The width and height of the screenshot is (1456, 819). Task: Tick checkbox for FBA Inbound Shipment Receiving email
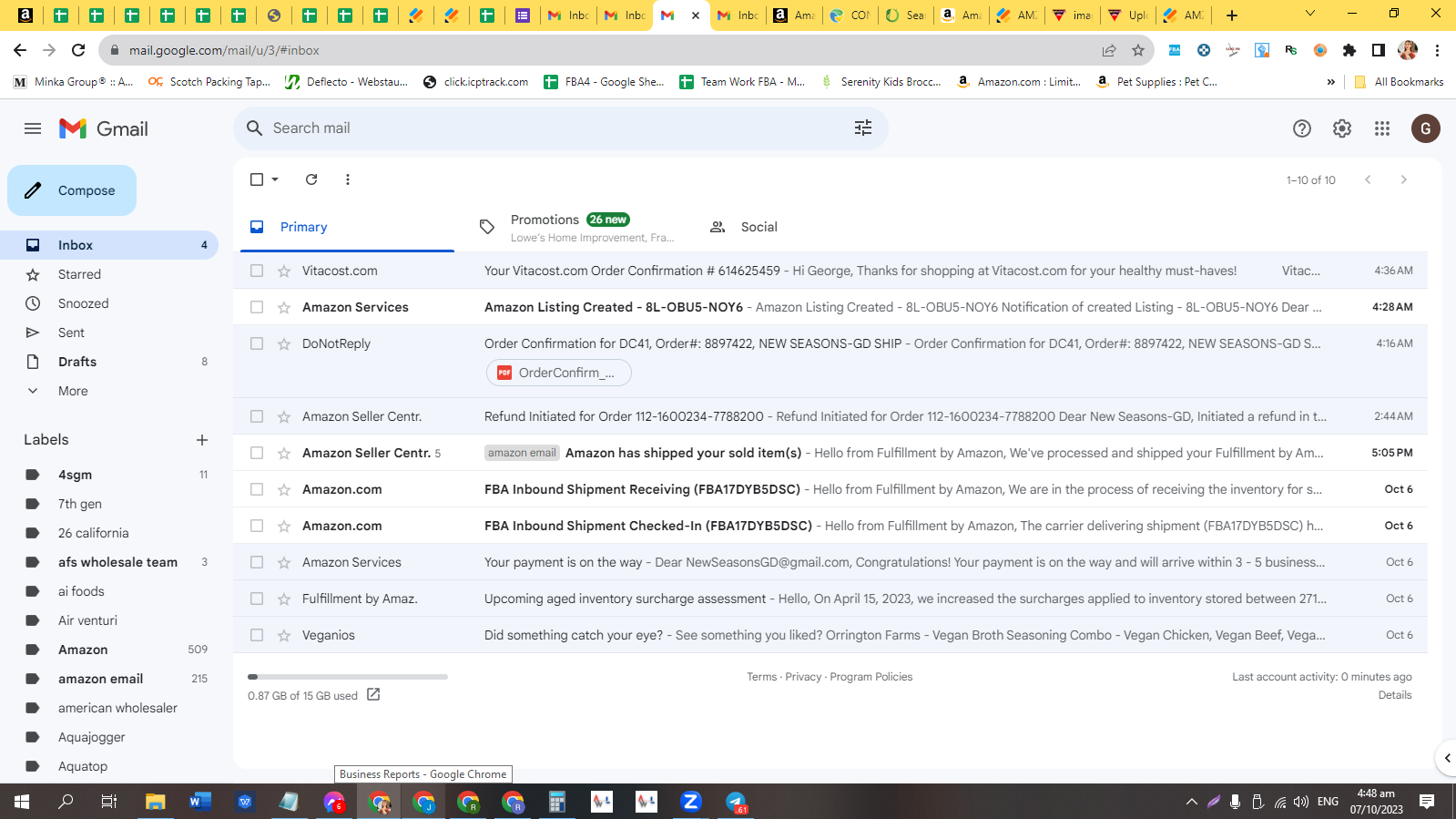pyautogui.click(x=257, y=489)
